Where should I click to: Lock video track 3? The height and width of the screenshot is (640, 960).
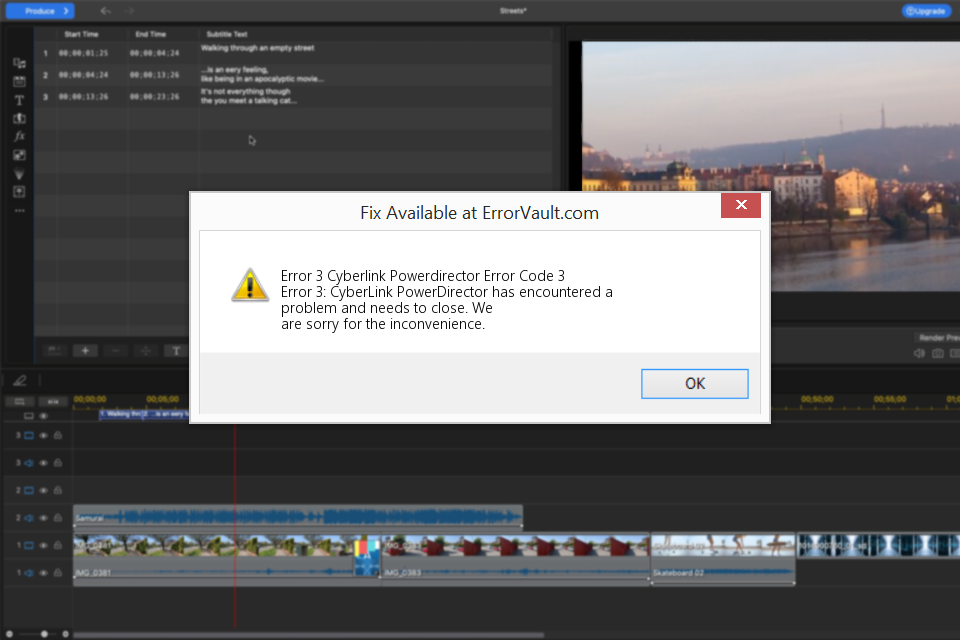coord(58,435)
